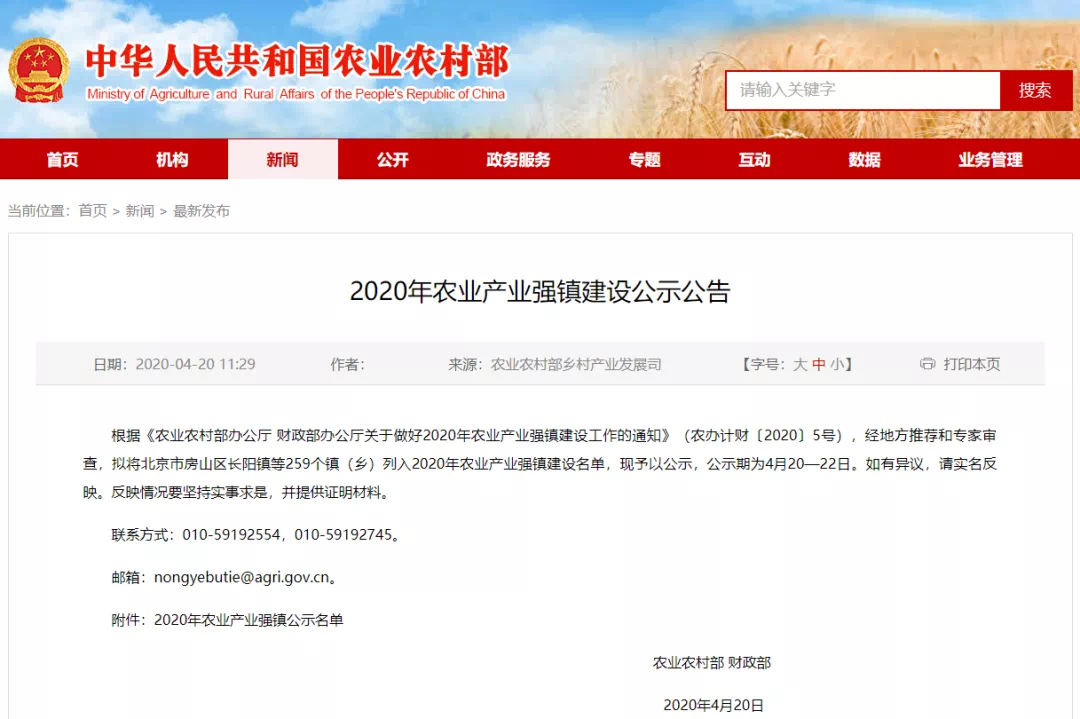The height and width of the screenshot is (719, 1080).
Task: Open the 公开 navigation menu item
Action: pos(393,160)
